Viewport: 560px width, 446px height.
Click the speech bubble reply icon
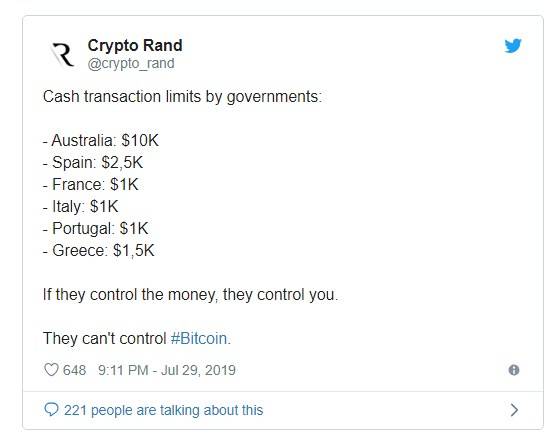click(x=51, y=410)
